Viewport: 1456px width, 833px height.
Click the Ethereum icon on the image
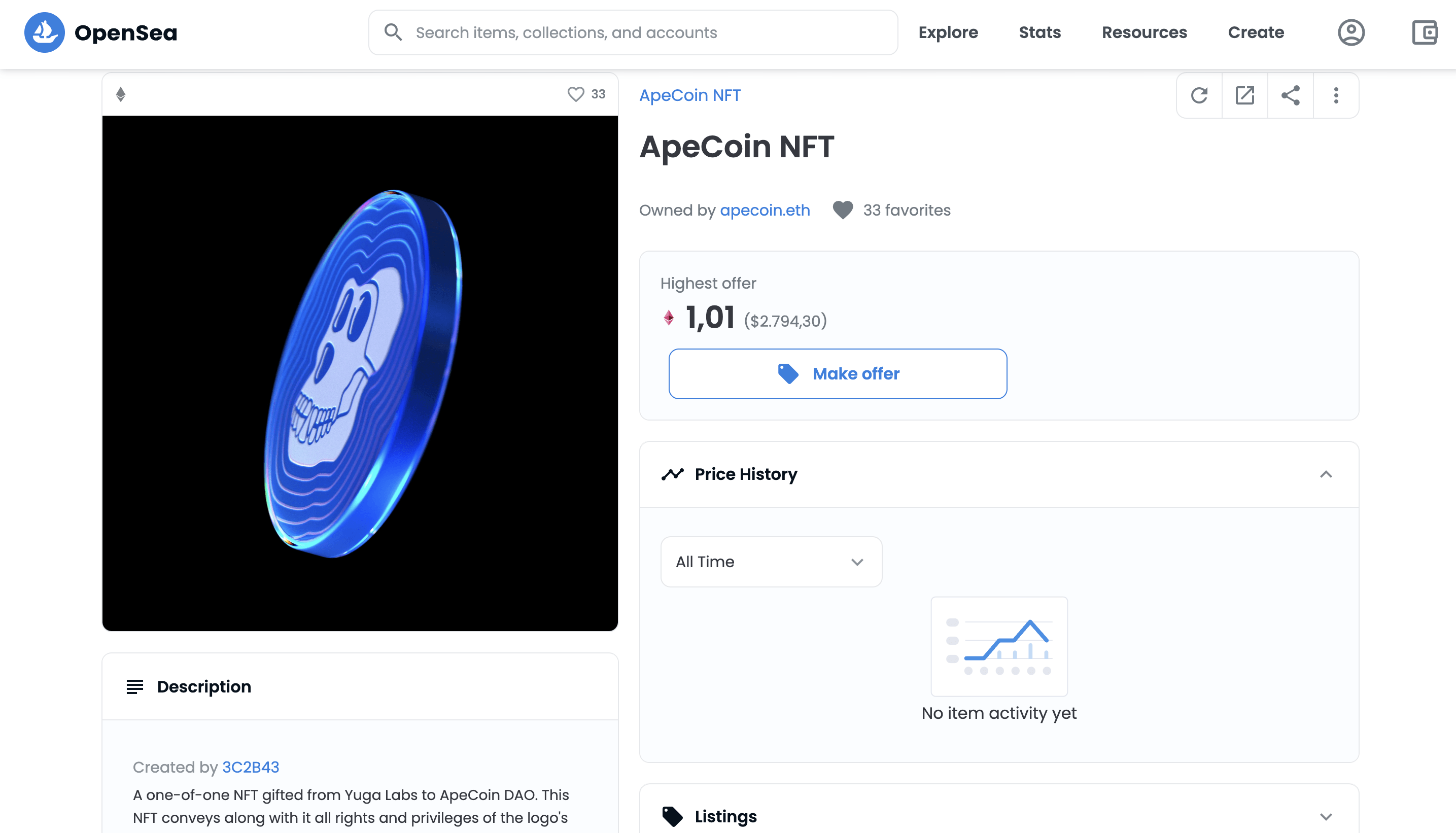point(120,94)
